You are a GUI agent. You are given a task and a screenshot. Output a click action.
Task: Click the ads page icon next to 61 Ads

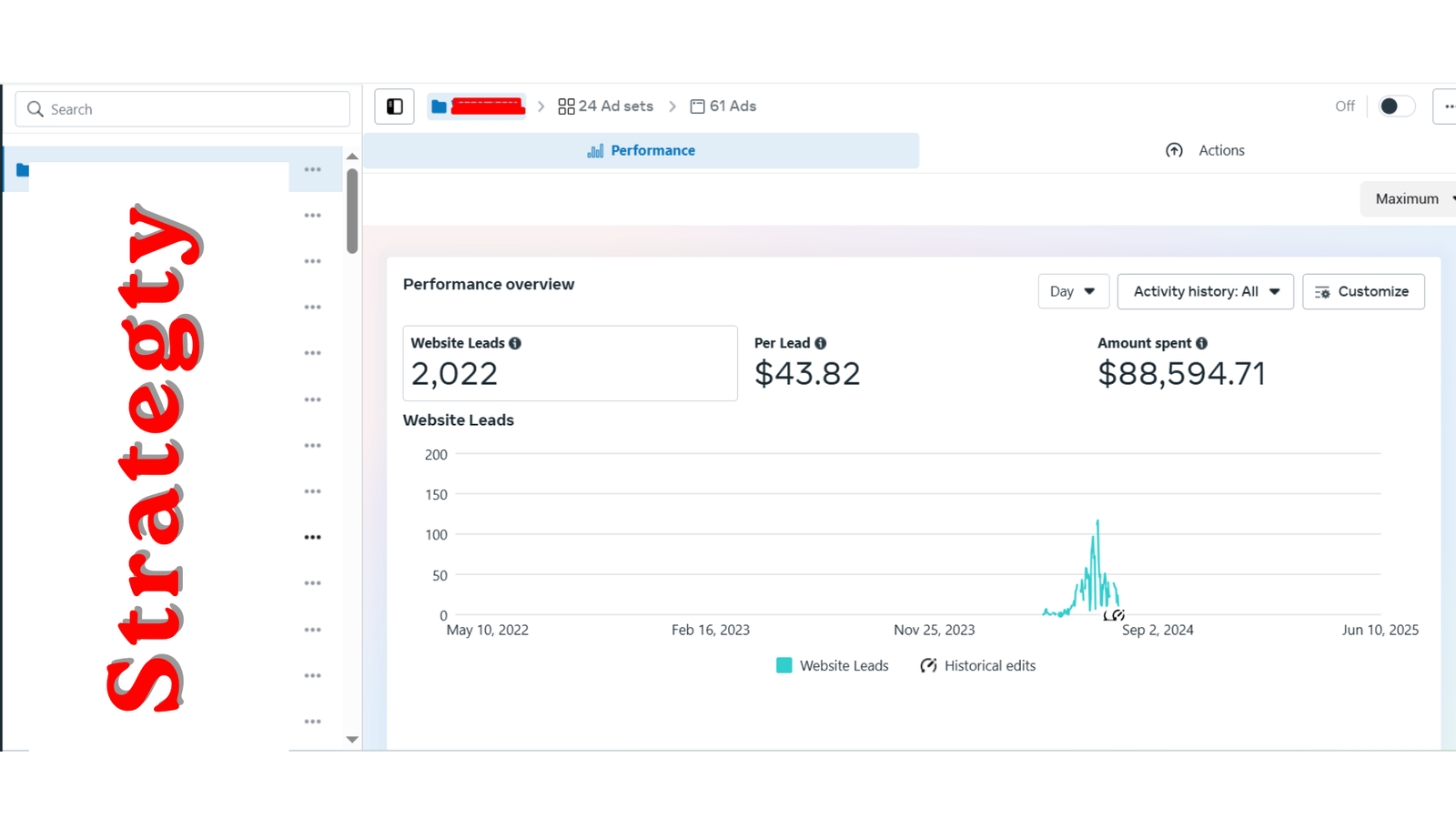click(x=698, y=106)
